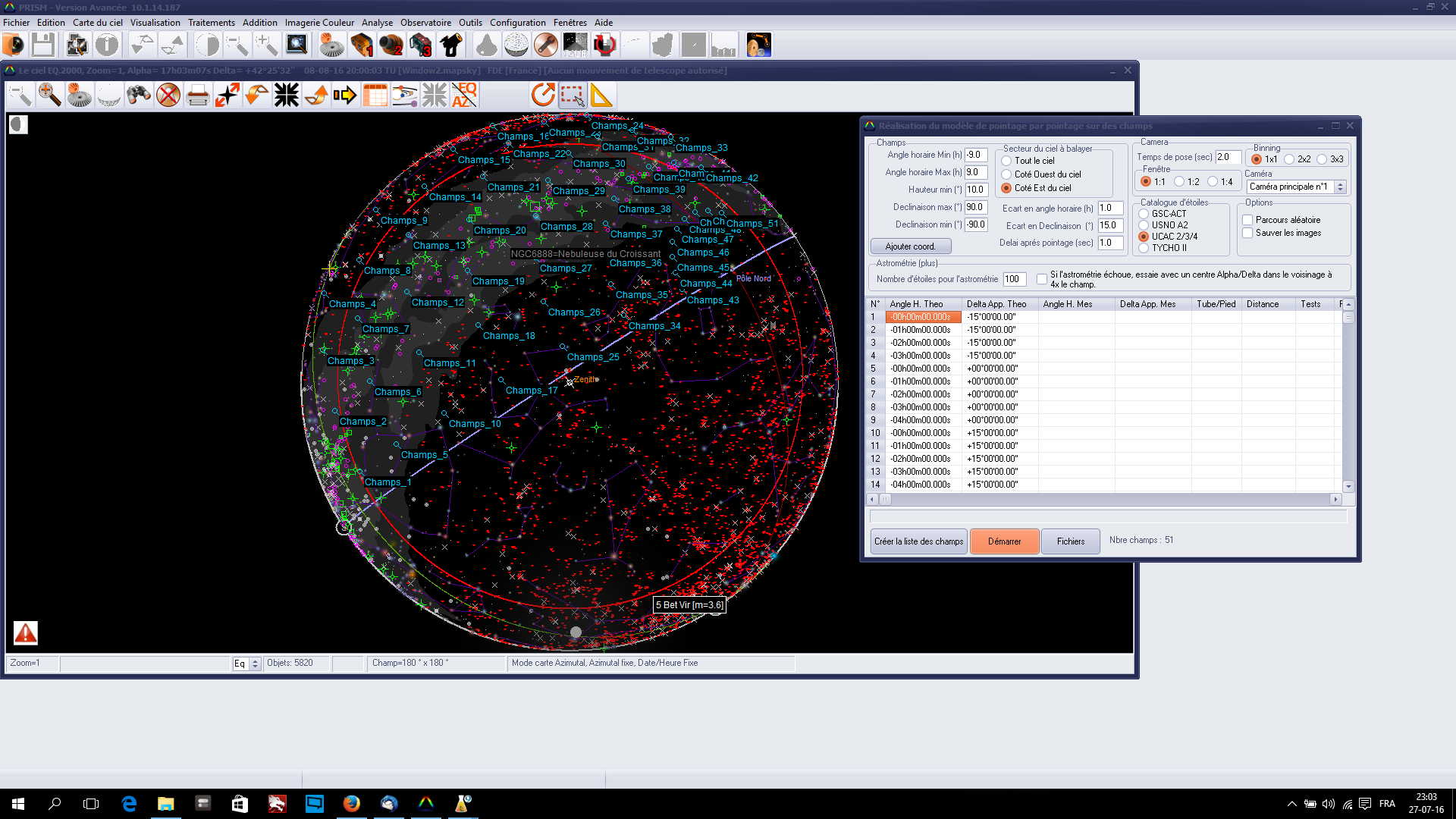The height and width of the screenshot is (819, 1456).
Task: Click the save floppy disk icon
Action: 43,45
